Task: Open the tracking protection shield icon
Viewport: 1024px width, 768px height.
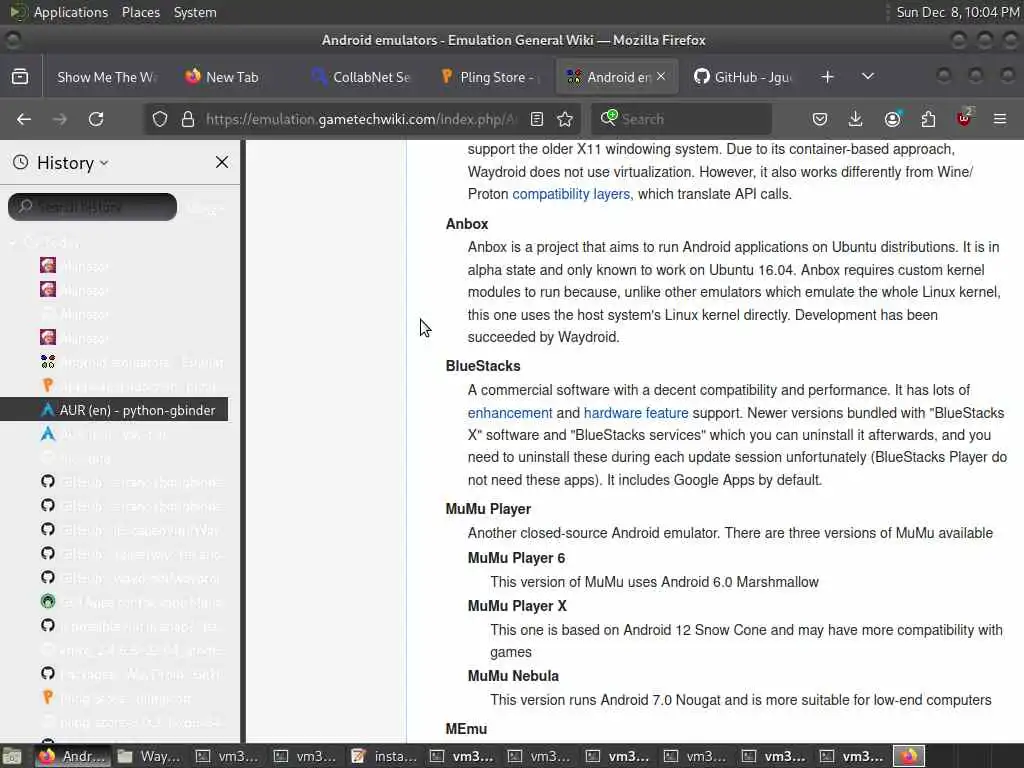Action: tap(160, 119)
